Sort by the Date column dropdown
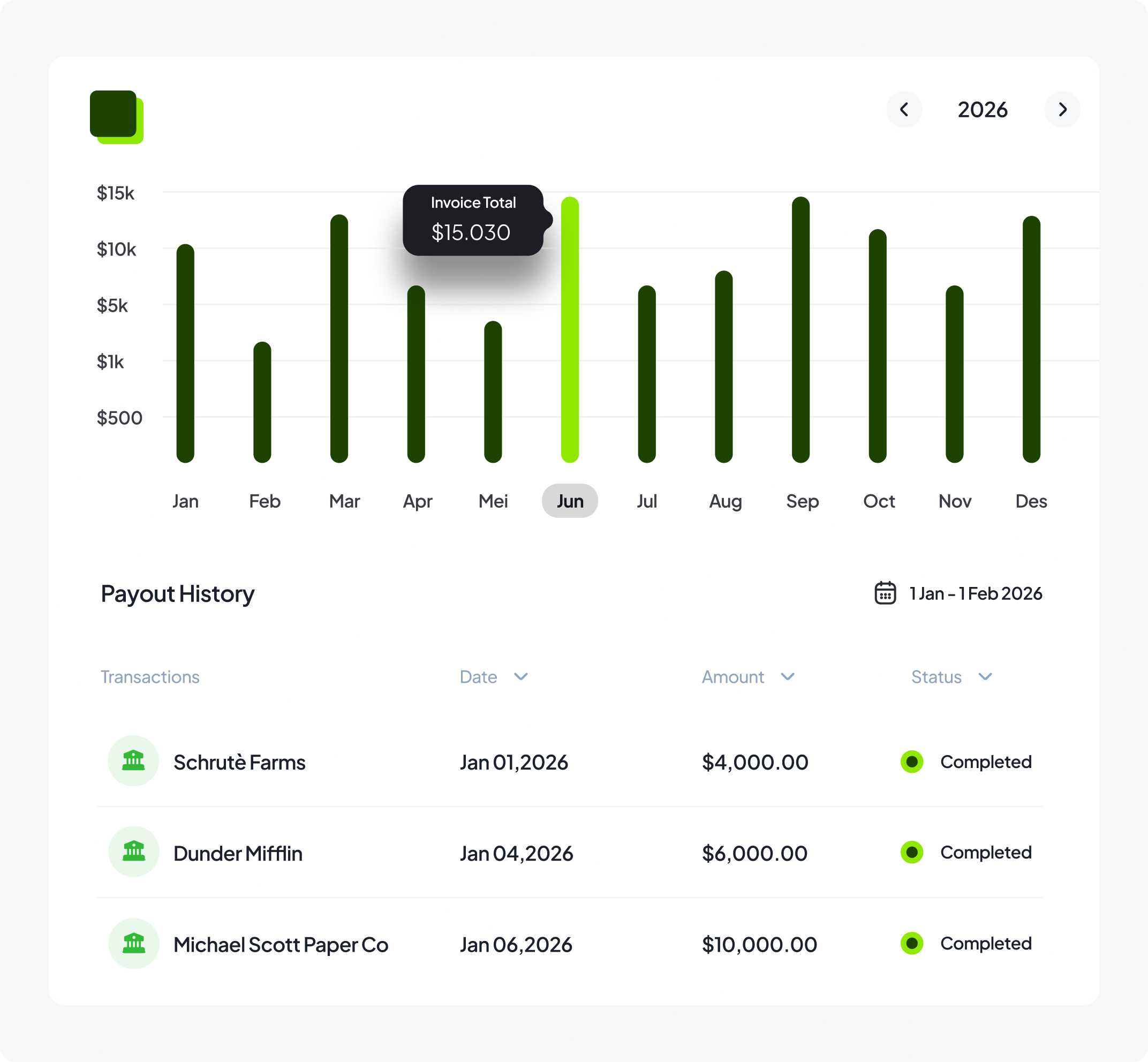 tap(520, 676)
